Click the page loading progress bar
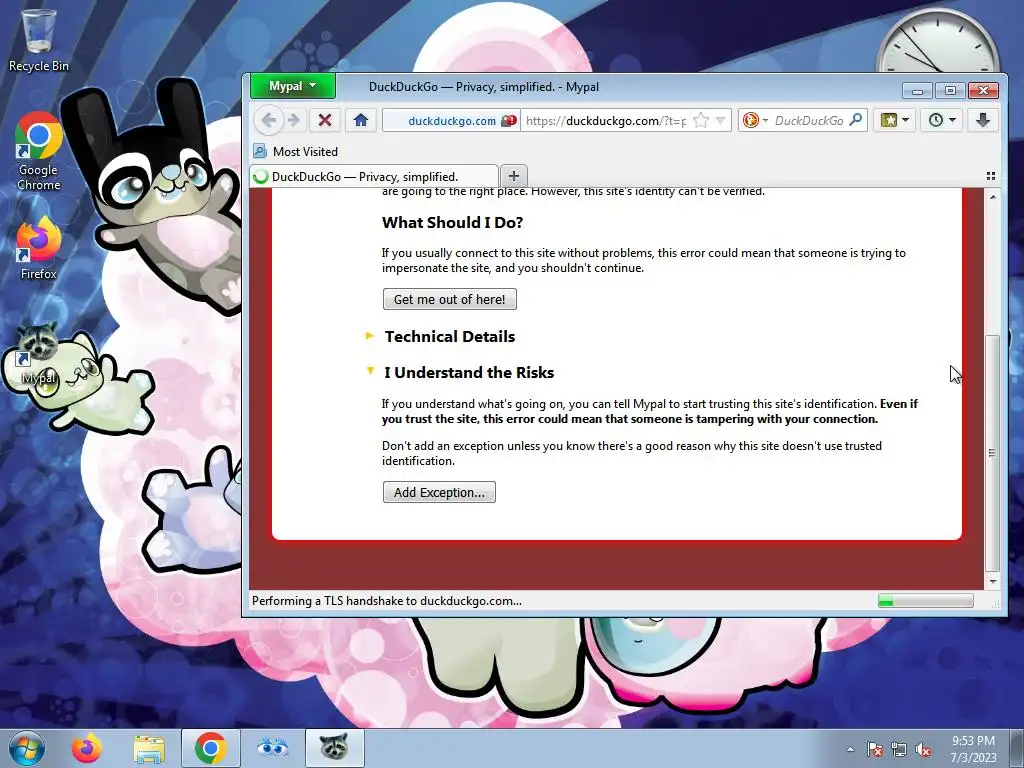Viewport: 1024px width, 768px height. coord(925,601)
